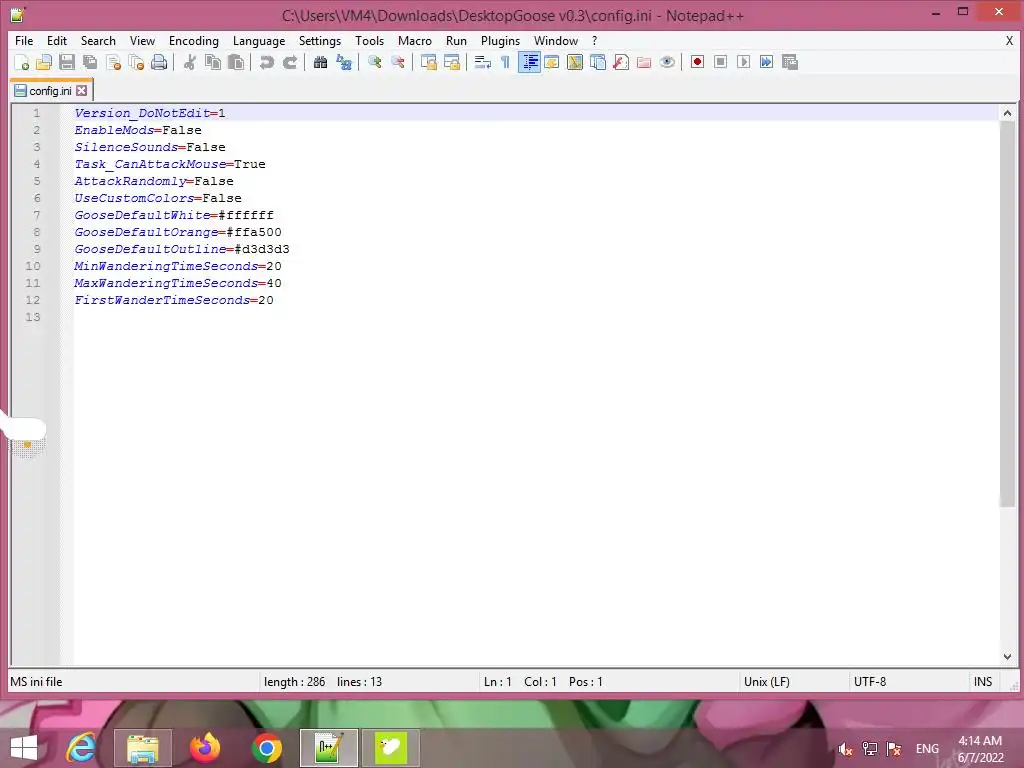The width and height of the screenshot is (1024, 768).
Task: Print the document via toolbar icon
Action: 159,62
